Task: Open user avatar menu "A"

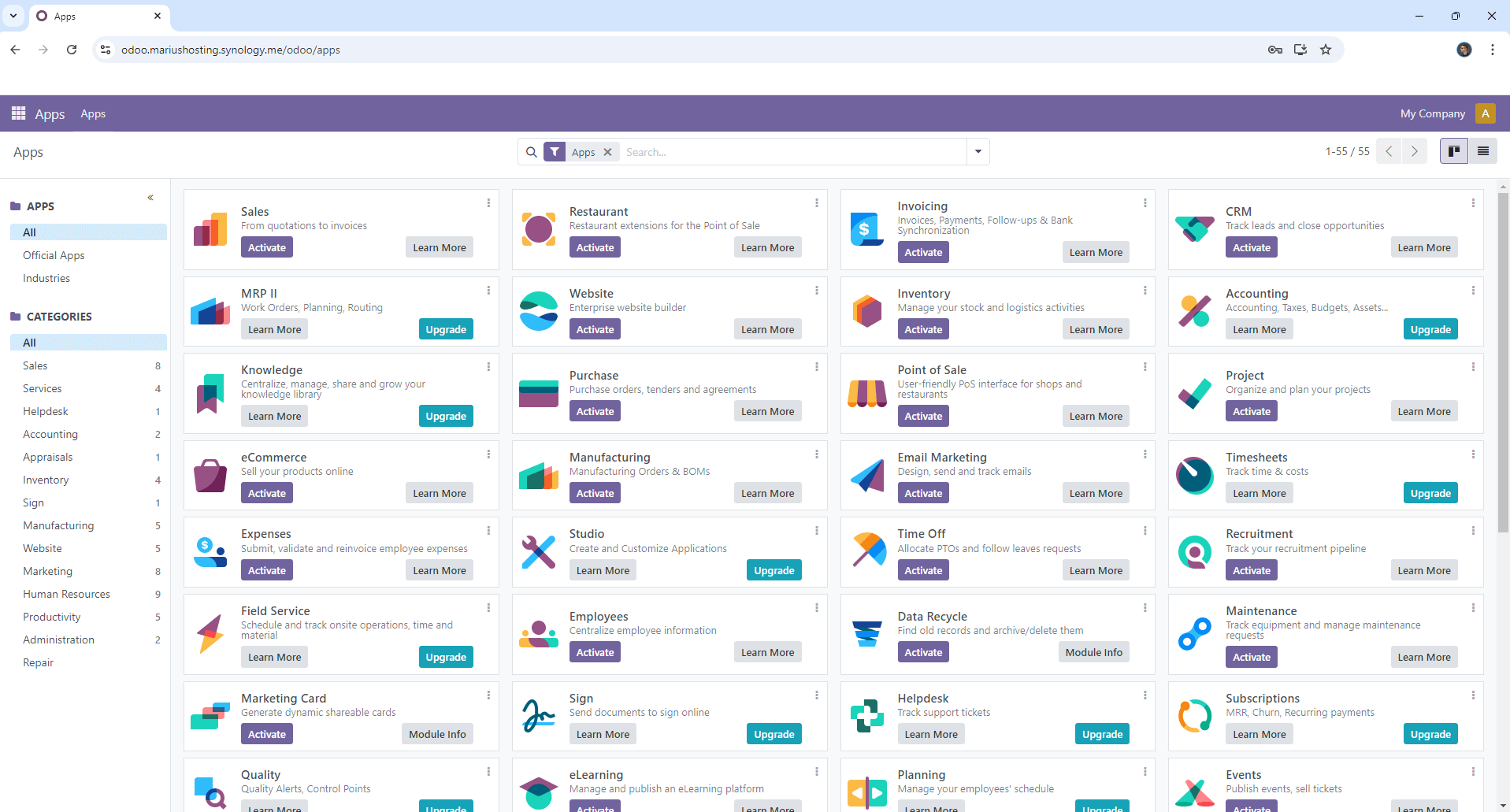Action: click(x=1486, y=113)
